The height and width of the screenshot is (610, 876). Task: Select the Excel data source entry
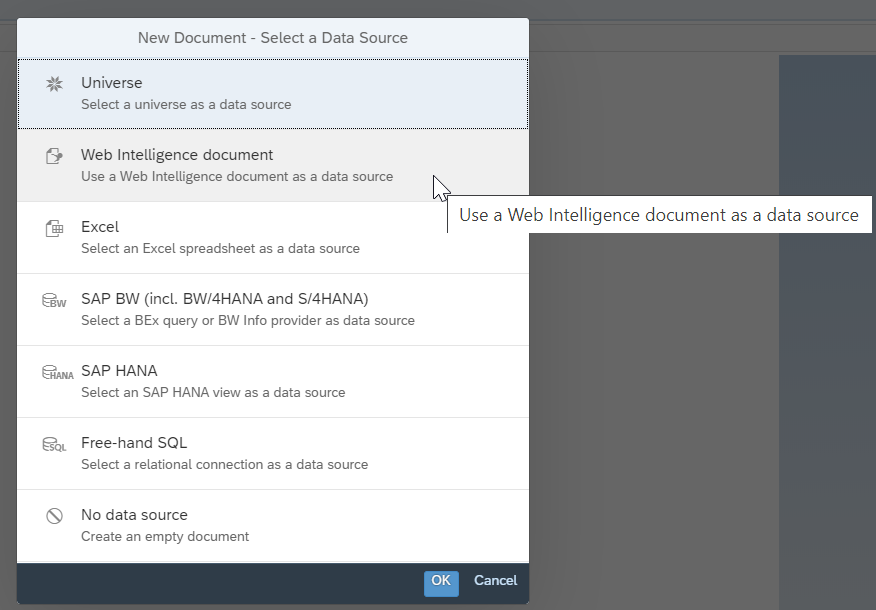pyautogui.click(x=272, y=236)
